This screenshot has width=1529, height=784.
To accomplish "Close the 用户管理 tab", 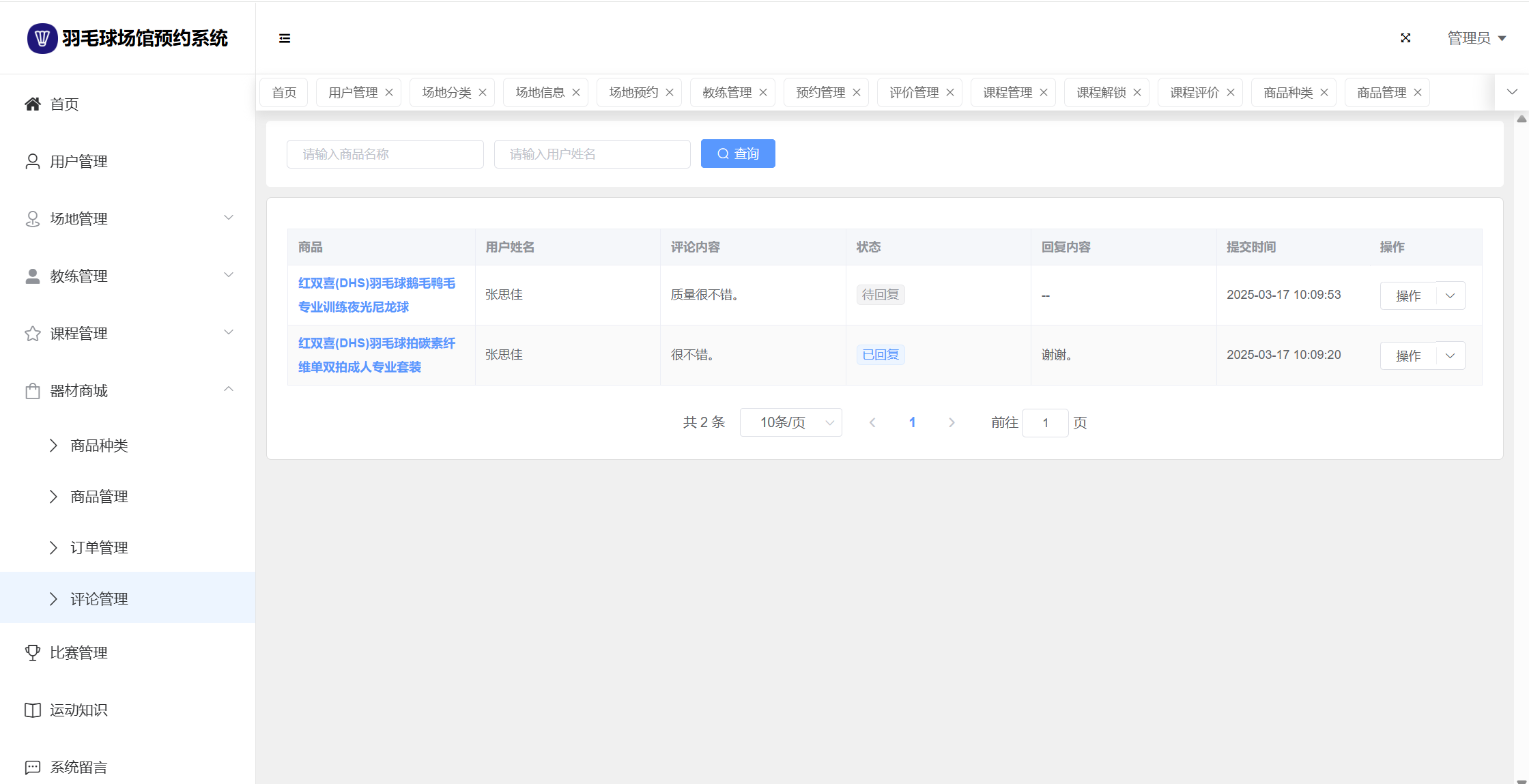I will (389, 92).
